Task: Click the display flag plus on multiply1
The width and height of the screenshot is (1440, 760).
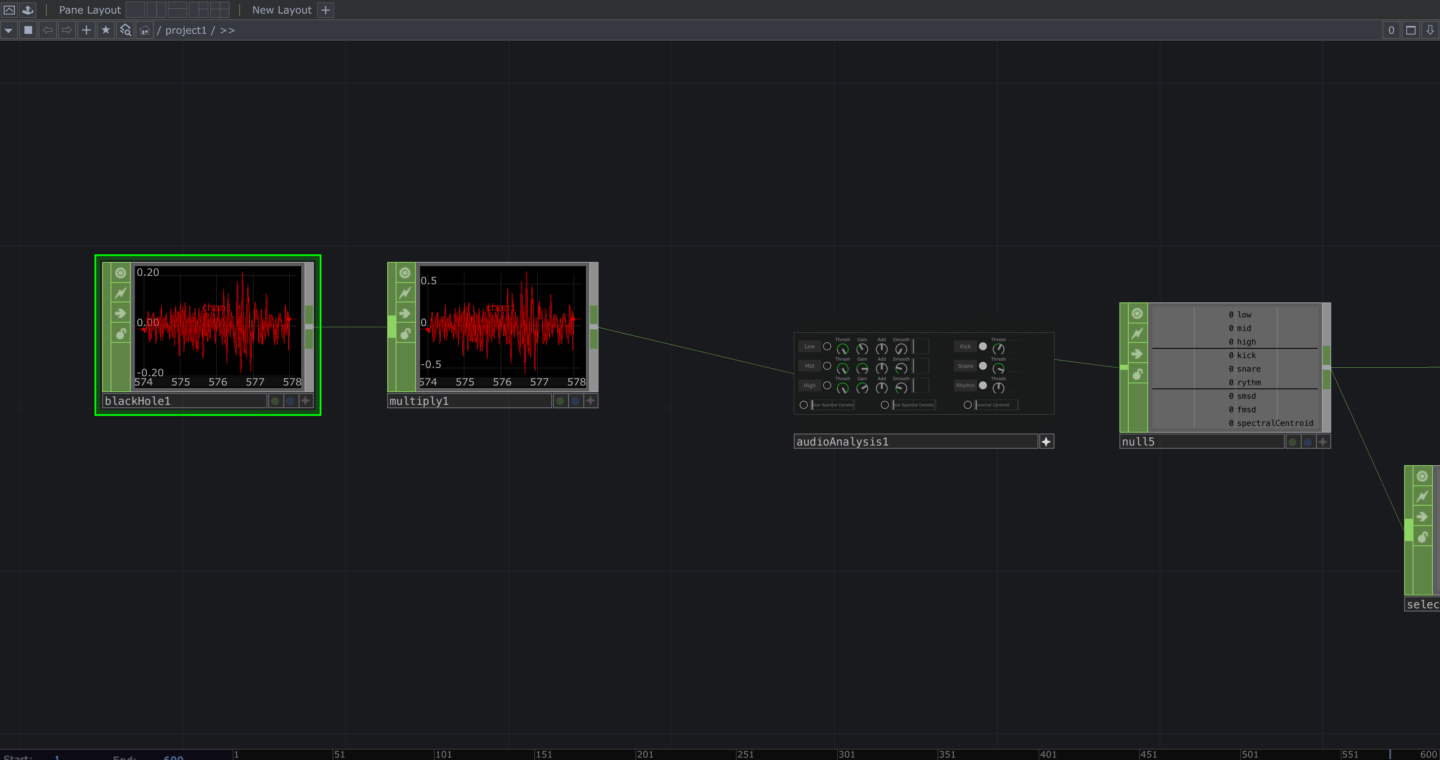Action: 590,401
